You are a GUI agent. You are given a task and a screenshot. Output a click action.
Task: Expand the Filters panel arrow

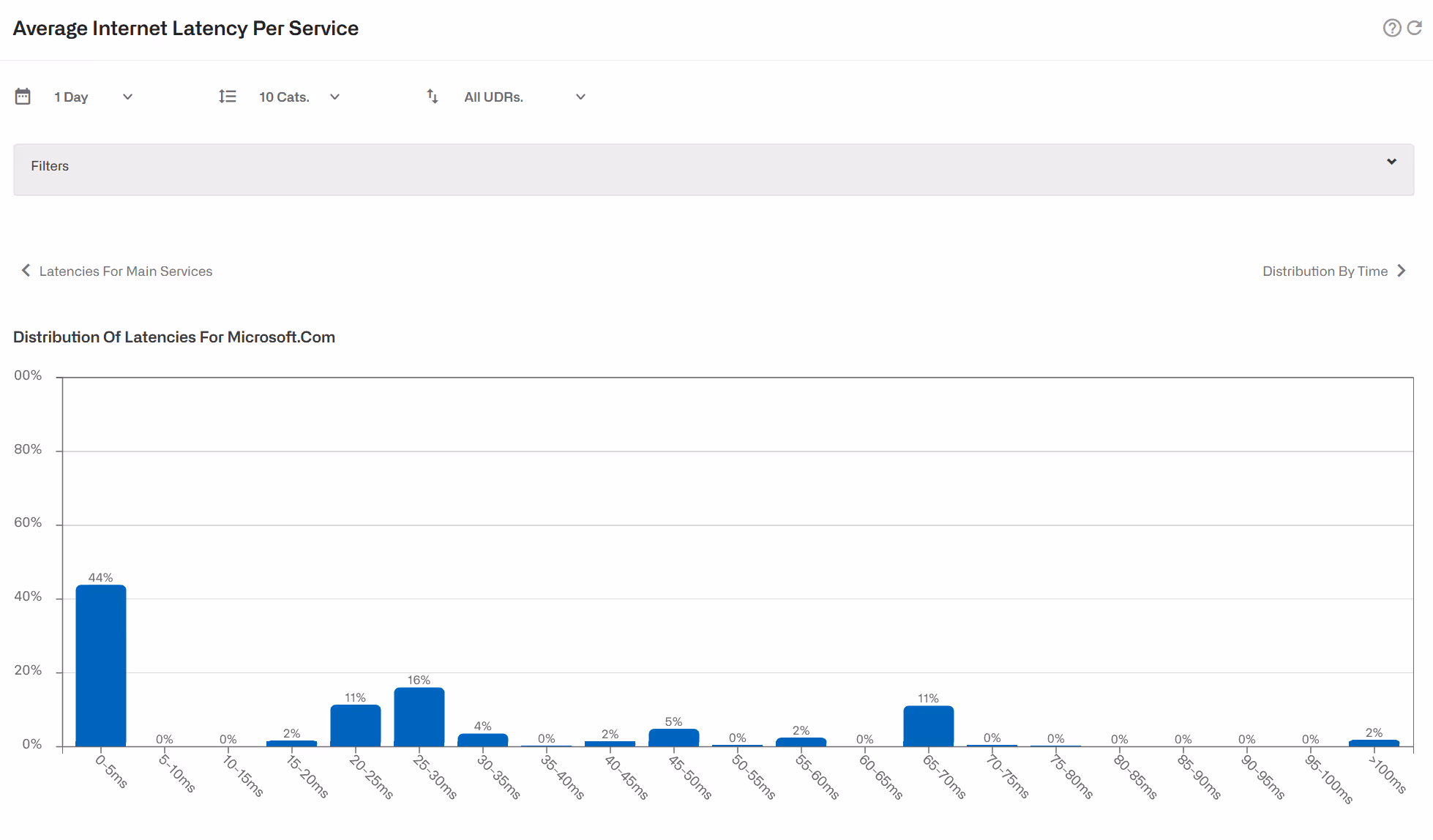coord(1391,162)
